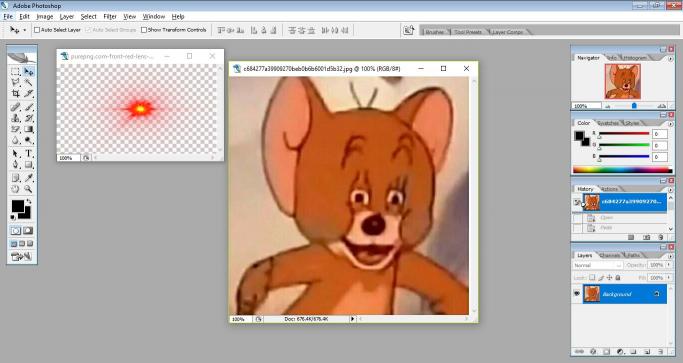Select the History Brush tool

(29, 118)
